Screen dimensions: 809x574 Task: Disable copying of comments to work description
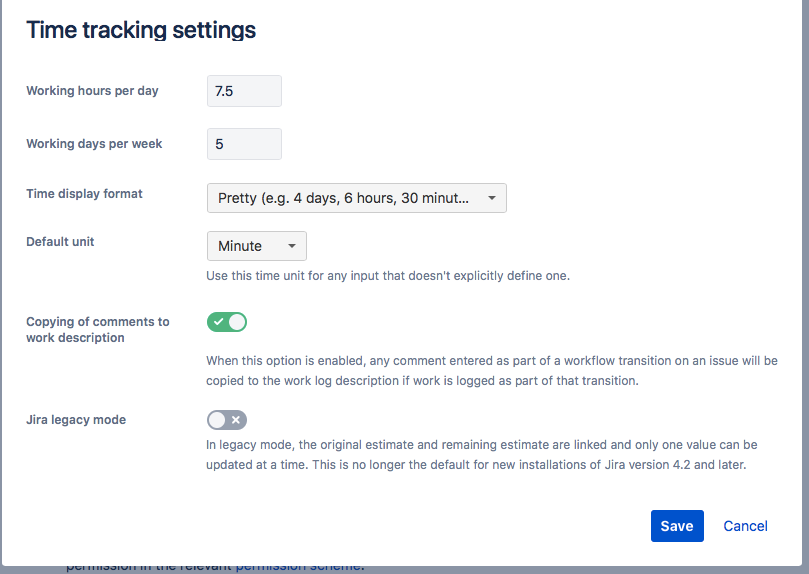click(x=227, y=322)
